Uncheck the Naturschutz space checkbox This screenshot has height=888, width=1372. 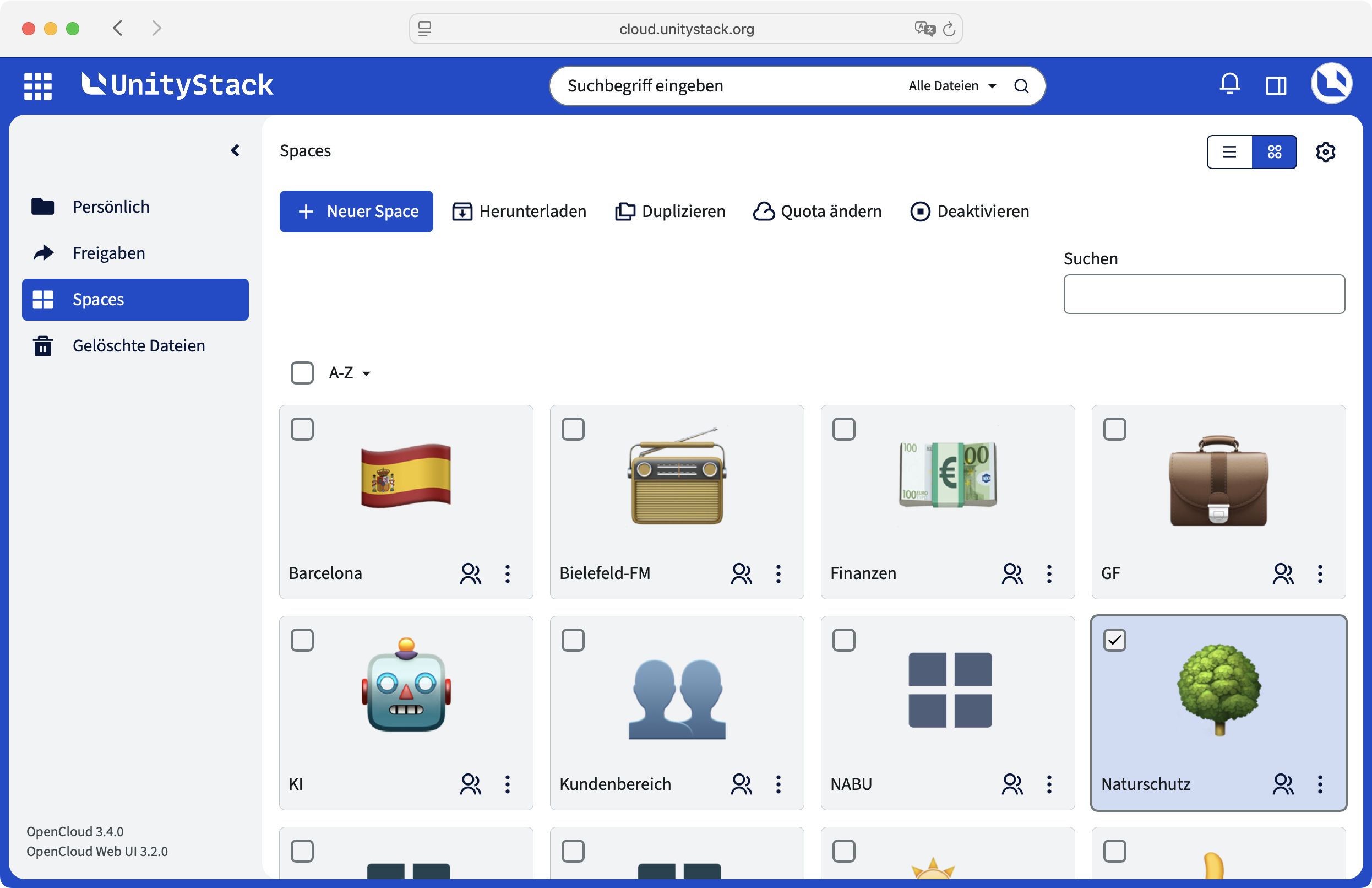[1114, 640]
